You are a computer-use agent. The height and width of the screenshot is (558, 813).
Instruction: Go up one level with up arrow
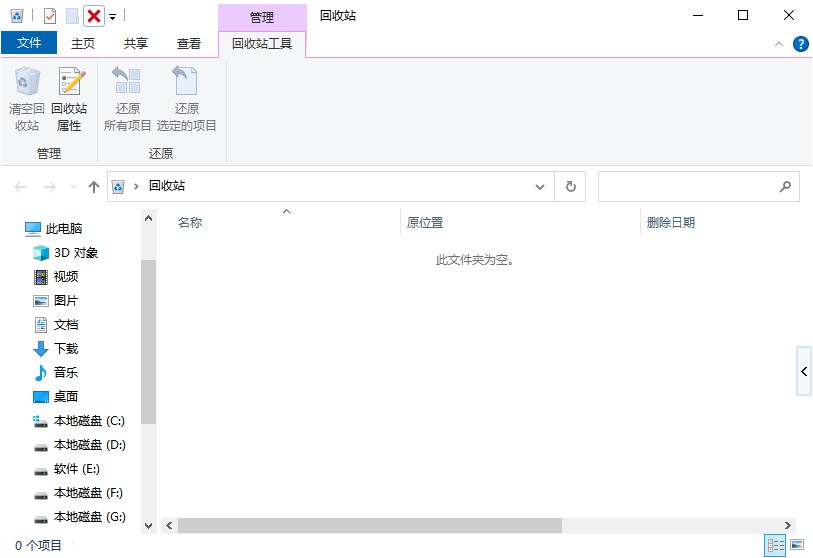tap(94, 187)
